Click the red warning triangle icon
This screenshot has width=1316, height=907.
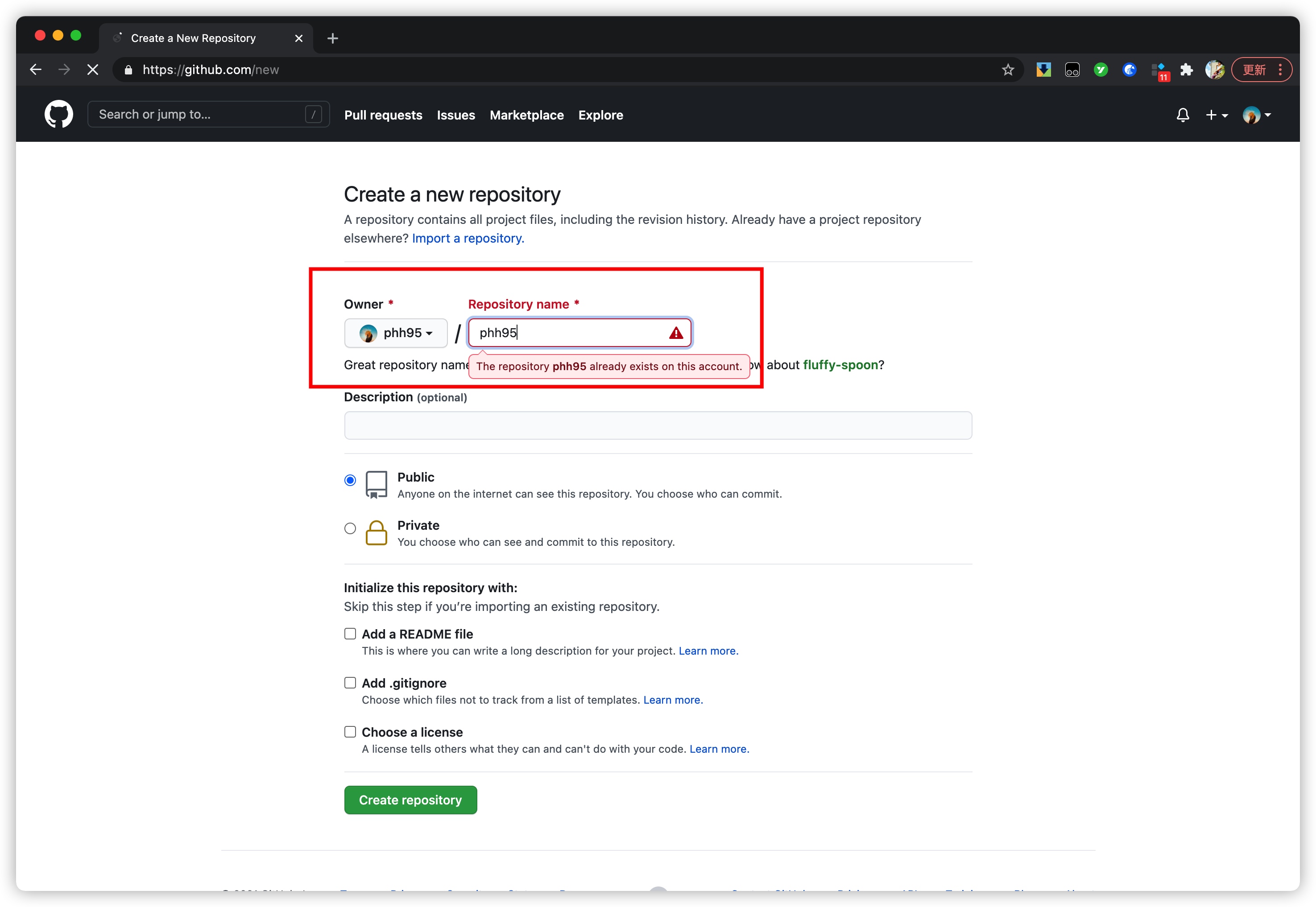pos(675,333)
